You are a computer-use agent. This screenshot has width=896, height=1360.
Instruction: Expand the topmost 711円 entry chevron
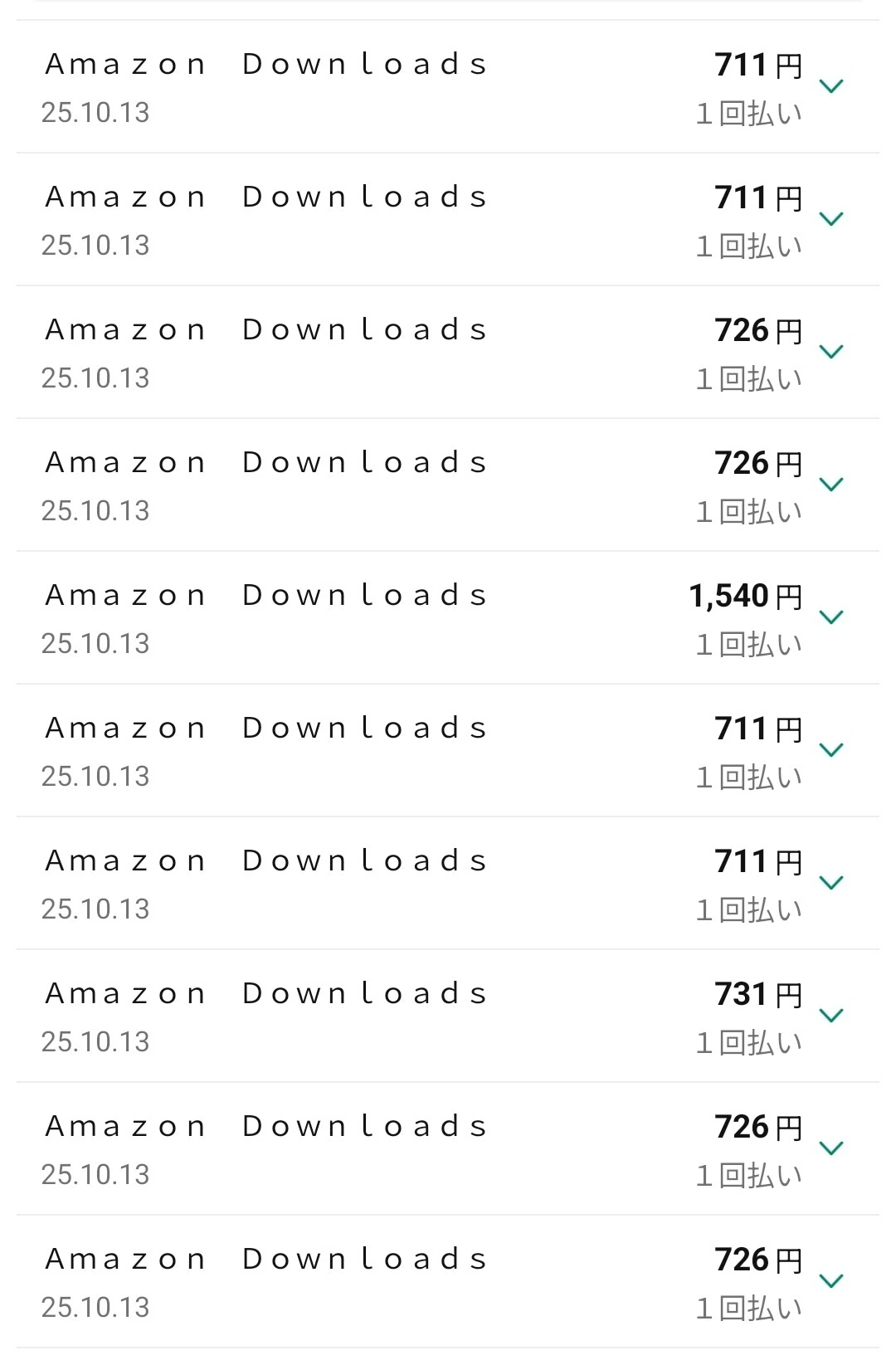830,86
